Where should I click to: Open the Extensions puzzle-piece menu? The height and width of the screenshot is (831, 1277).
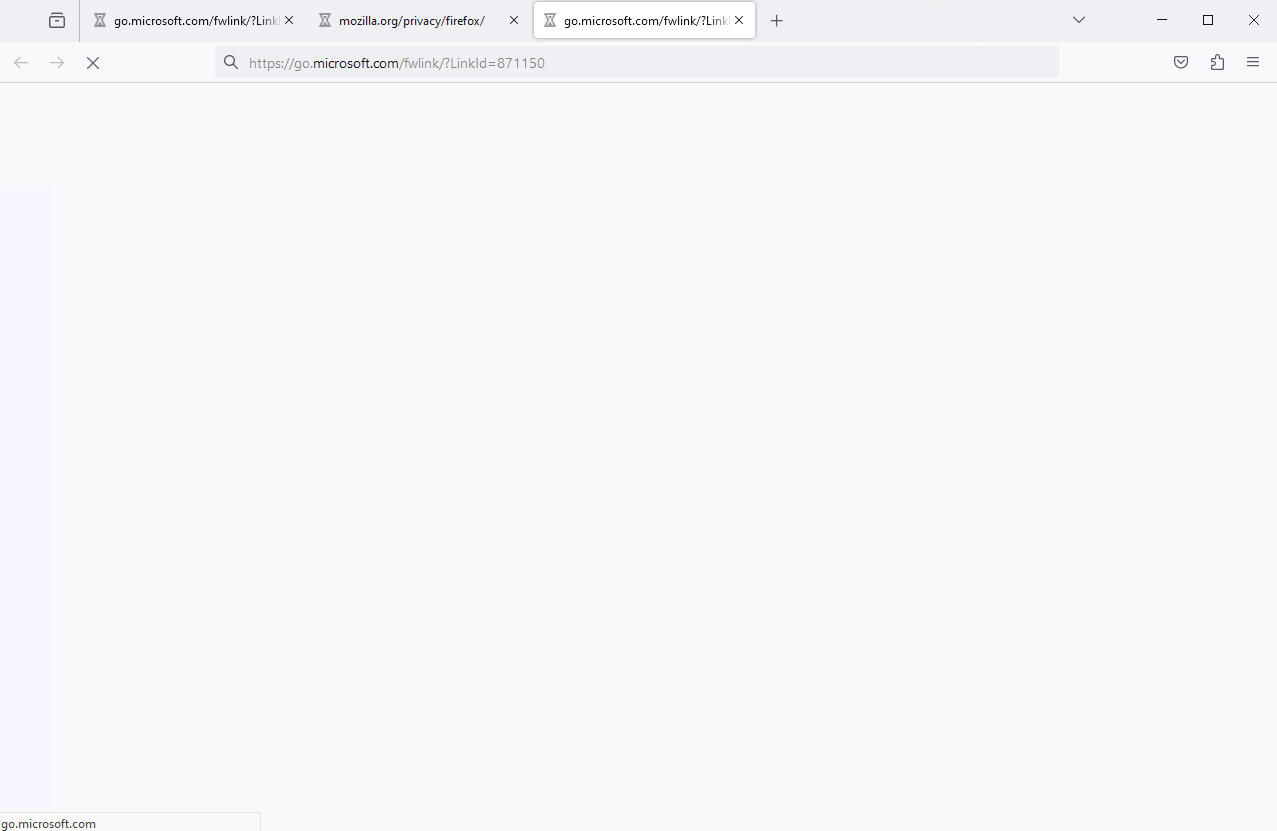(x=1217, y=63)
